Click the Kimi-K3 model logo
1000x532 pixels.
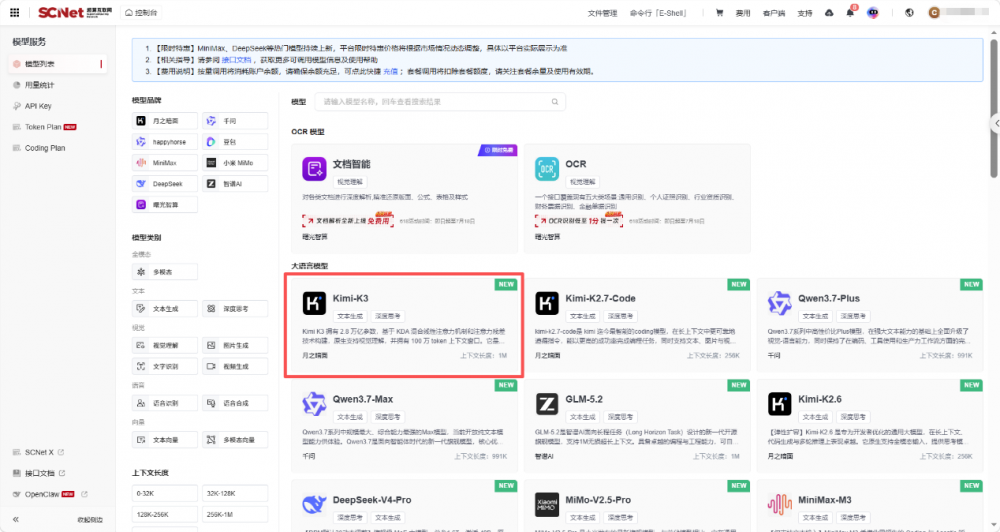click(x=314, y=303)
